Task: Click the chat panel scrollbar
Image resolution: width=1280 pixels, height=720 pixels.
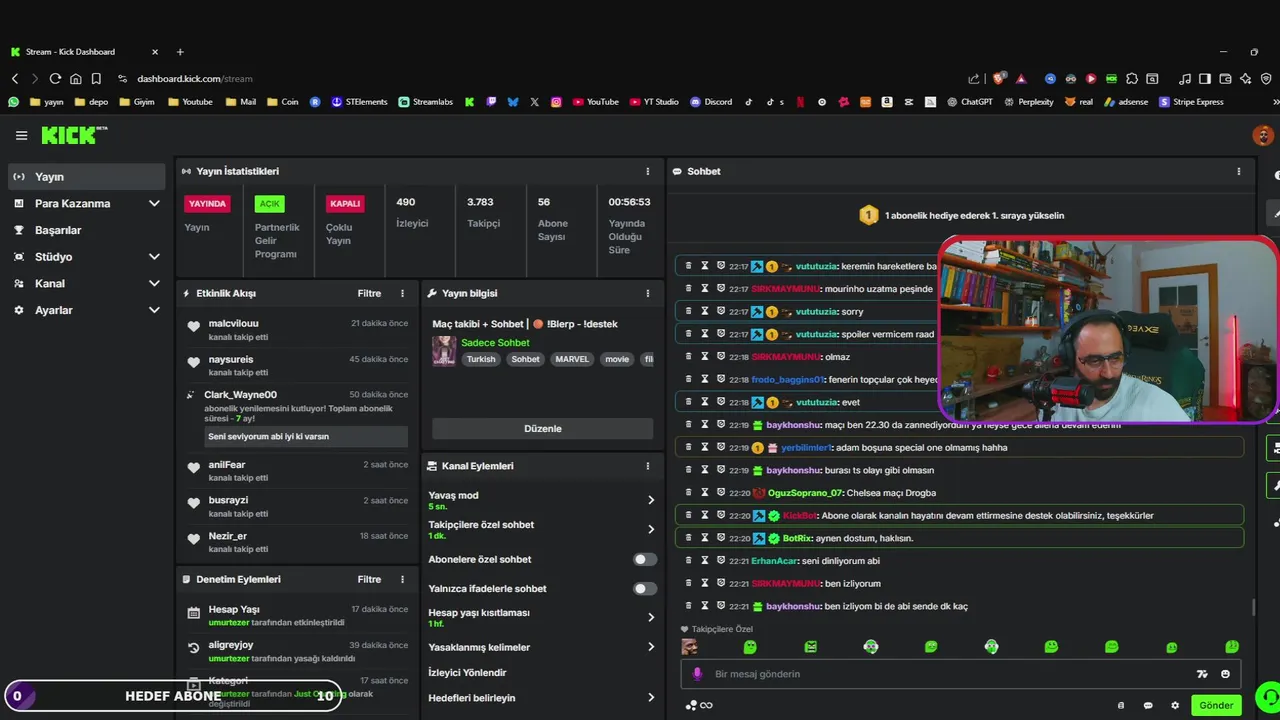Action: [1254, 607]
